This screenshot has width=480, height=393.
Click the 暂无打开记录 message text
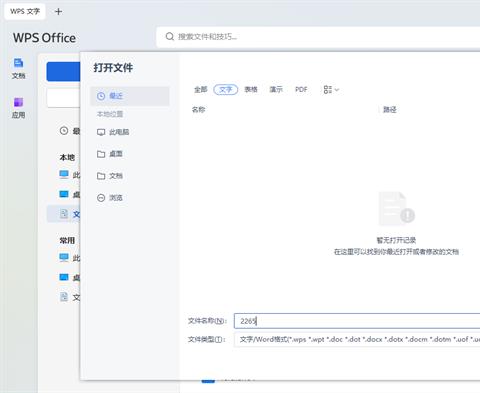[x=396, y=240]
